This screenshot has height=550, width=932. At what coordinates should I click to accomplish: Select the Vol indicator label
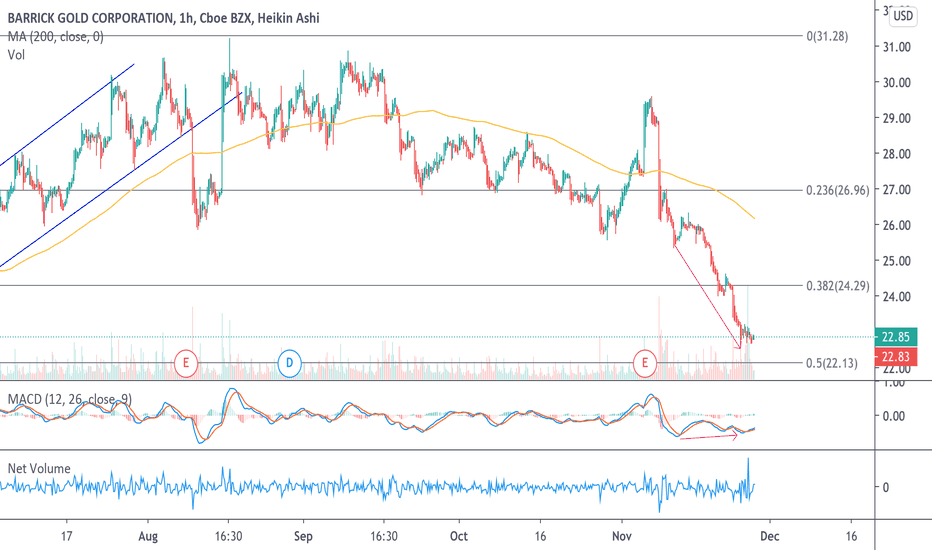pyautogui.click(x=16, y=55)
